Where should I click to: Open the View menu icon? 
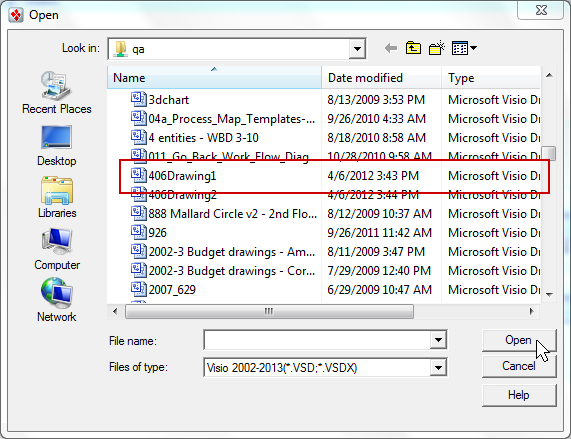coord(464,48)
